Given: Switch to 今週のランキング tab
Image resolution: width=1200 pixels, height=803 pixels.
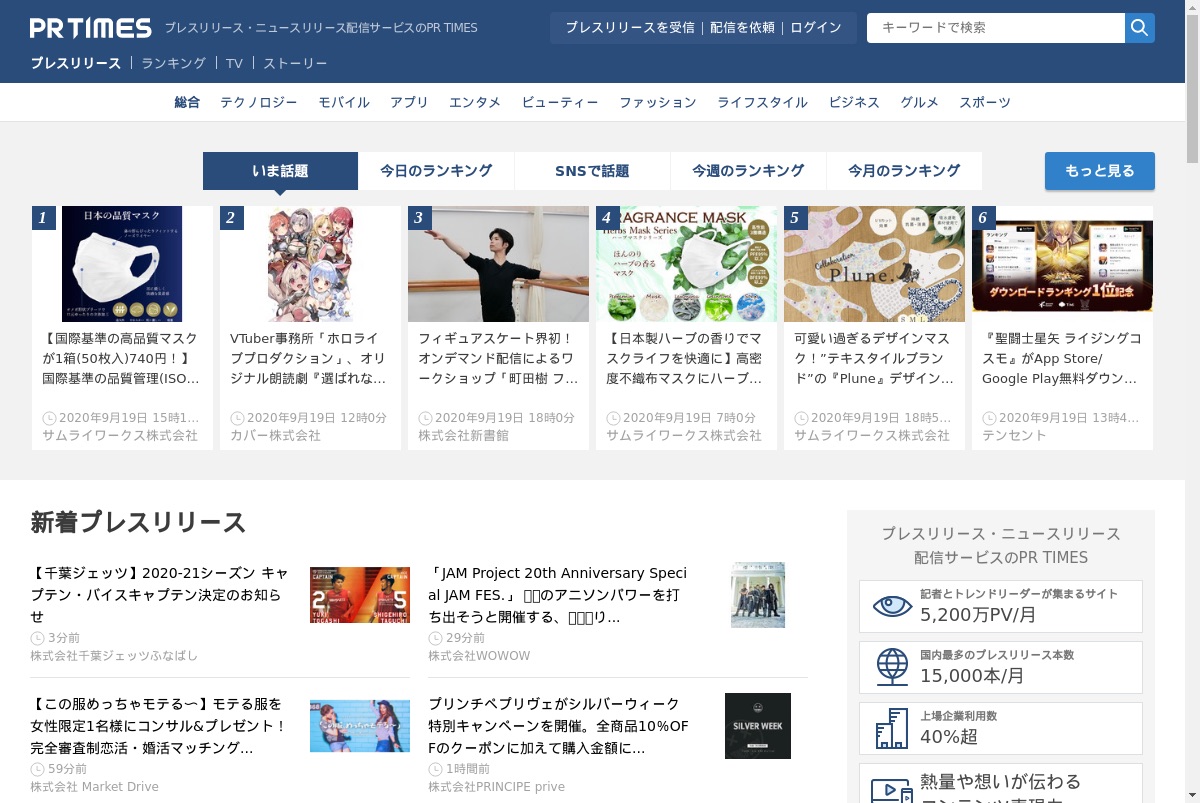Looking at the screenshot, I should [x=748, y=171].
